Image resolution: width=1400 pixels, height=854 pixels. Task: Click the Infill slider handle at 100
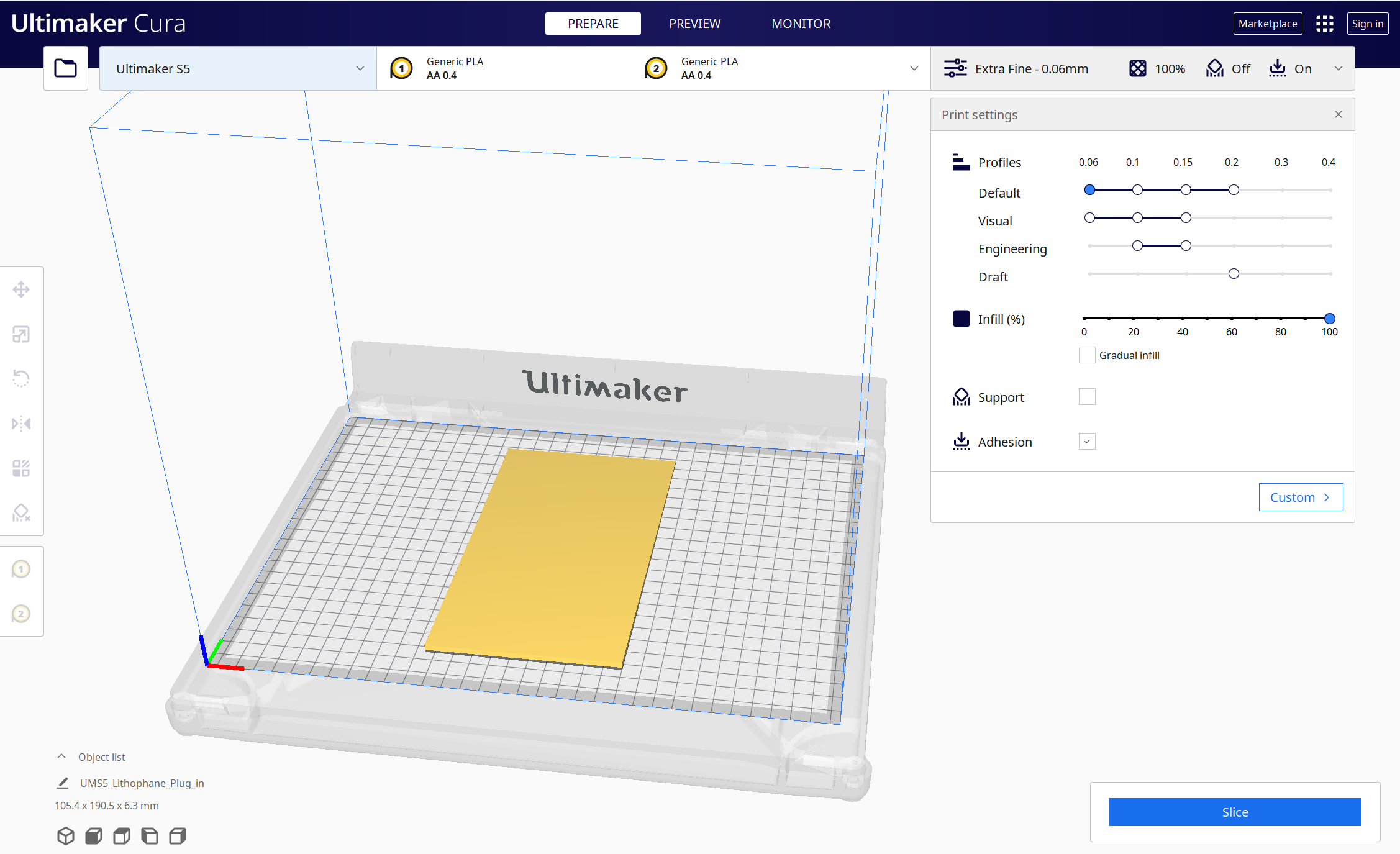coord(1329,319)
